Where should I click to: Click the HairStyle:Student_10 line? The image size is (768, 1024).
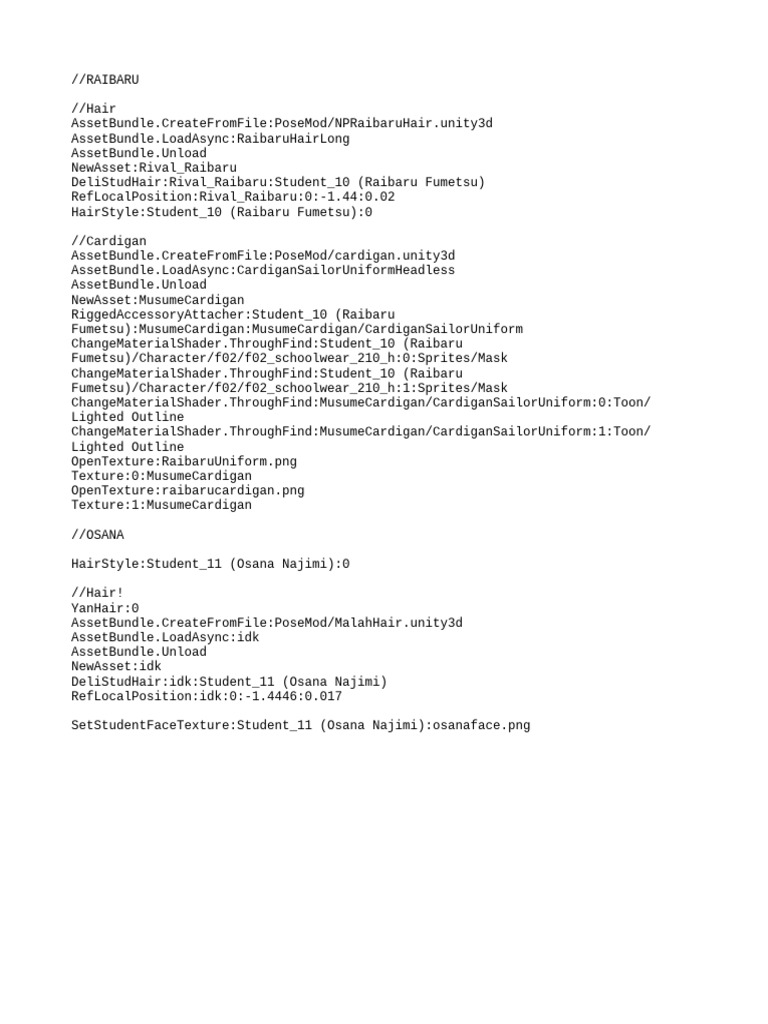coord(221,212)
